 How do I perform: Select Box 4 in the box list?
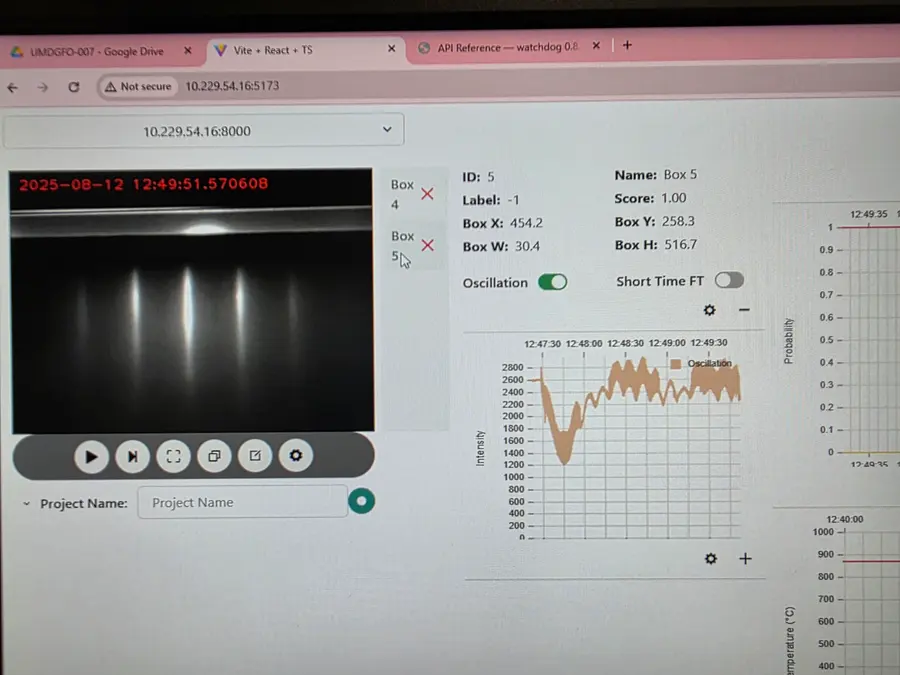(402, 194)
